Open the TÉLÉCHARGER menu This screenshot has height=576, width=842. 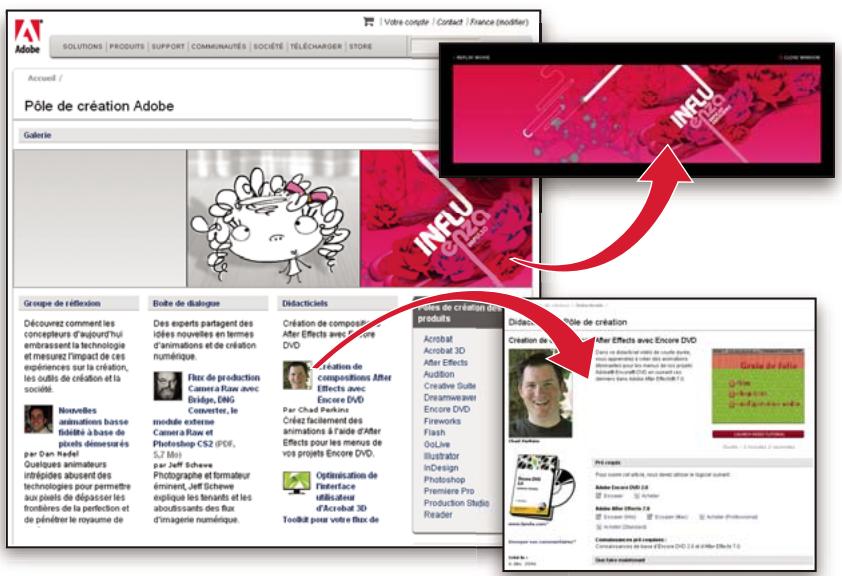(316, 47)
